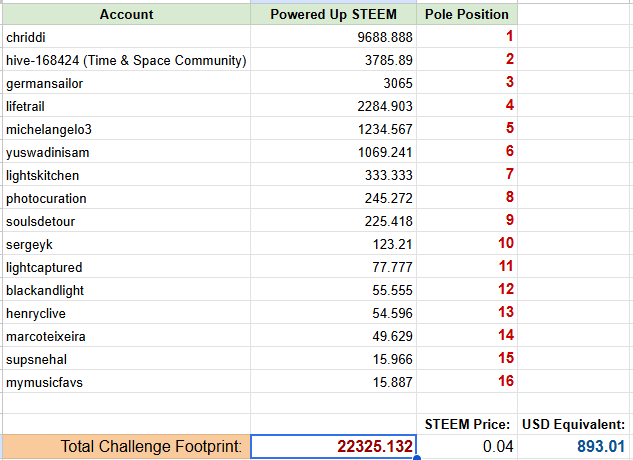633x460 pixels.
Task: Select the soulsdetour cell
Action: coord(126,221)
